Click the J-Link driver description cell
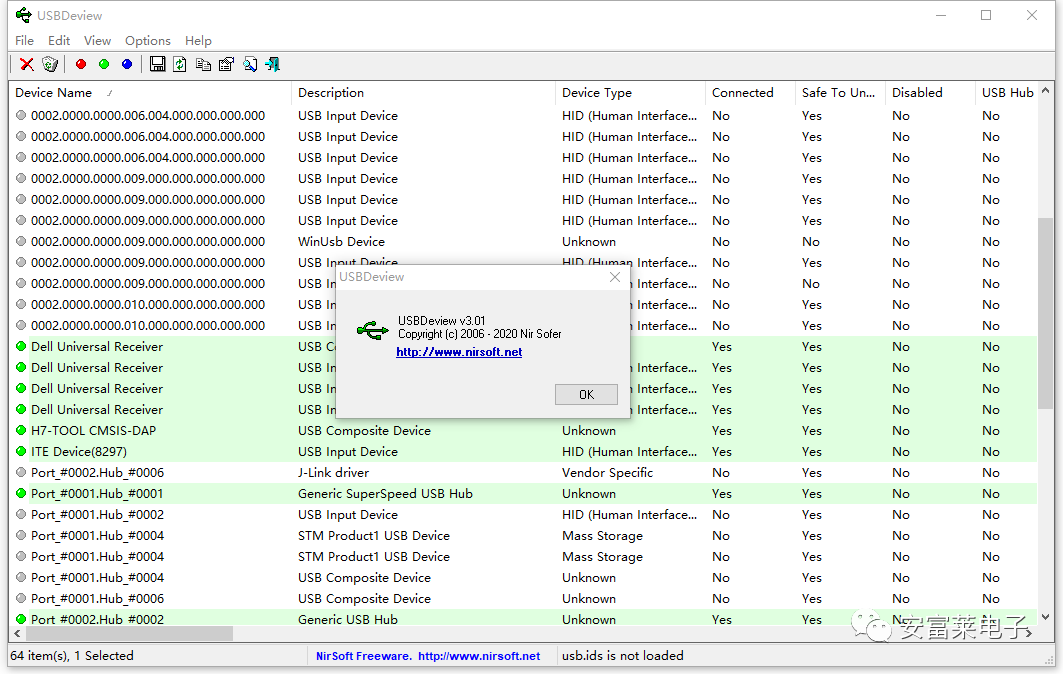The height and width of the screenshot is (674, 1063). click(334, 473)
